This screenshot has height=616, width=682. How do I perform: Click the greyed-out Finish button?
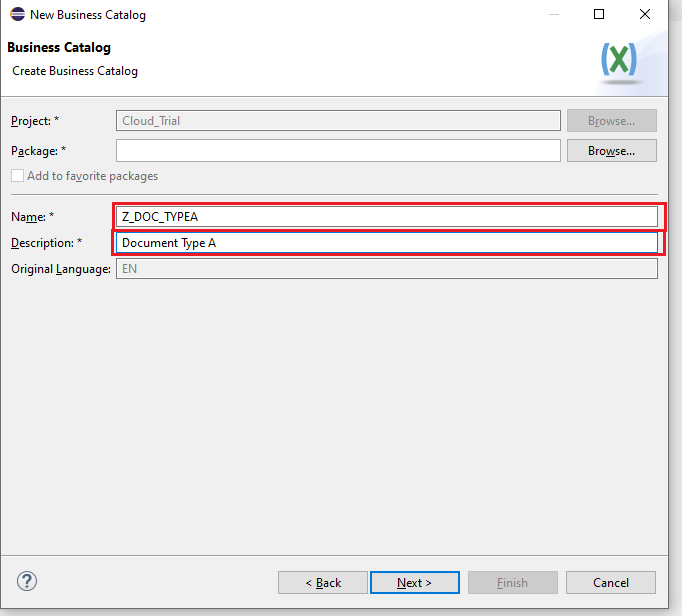pyautogui.click(x=513, y=583)
